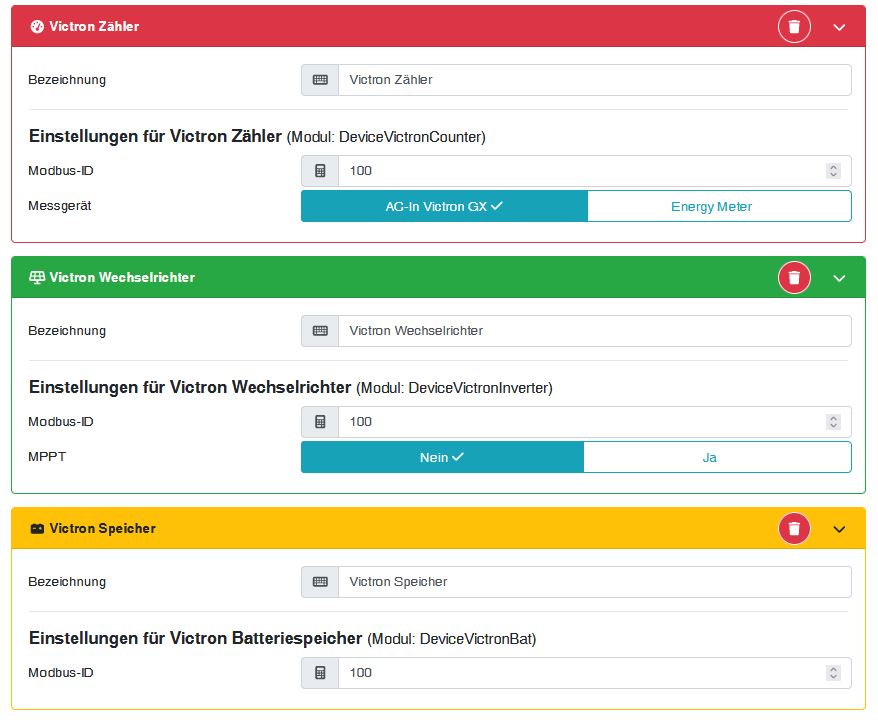The image size is (878, 723).
Task: Switch Messgerät to Energy Meter
Action: 719,207
